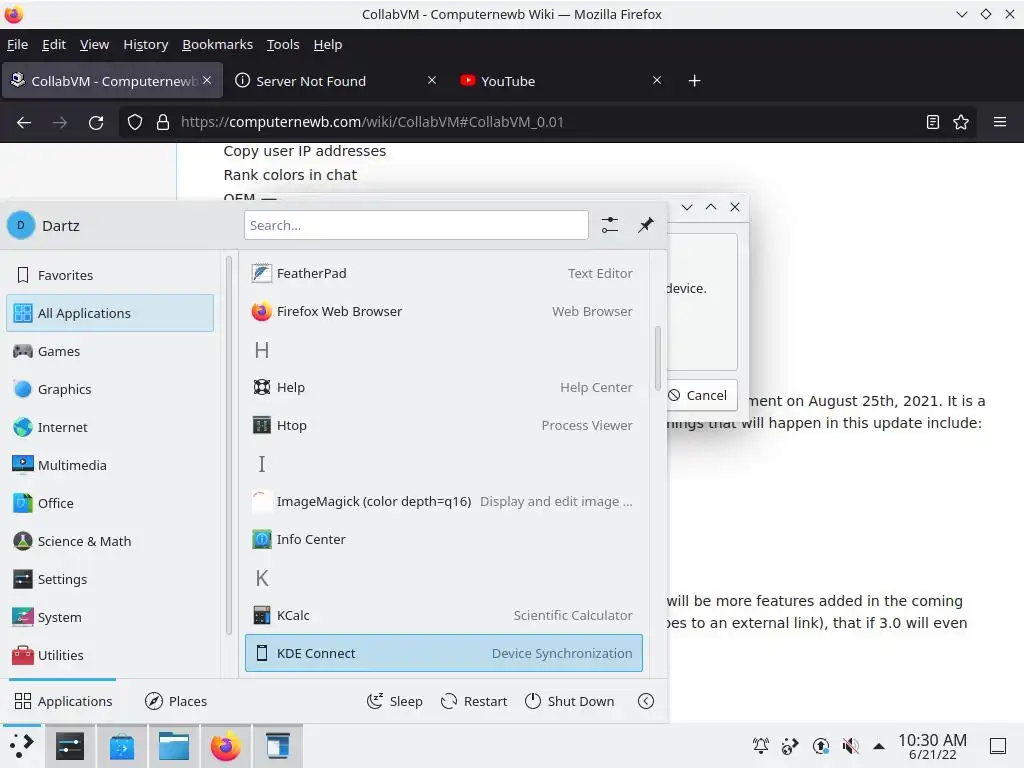
Task: Click dialog's up-chevron titlebar button
Action: [x=711, y=207]
